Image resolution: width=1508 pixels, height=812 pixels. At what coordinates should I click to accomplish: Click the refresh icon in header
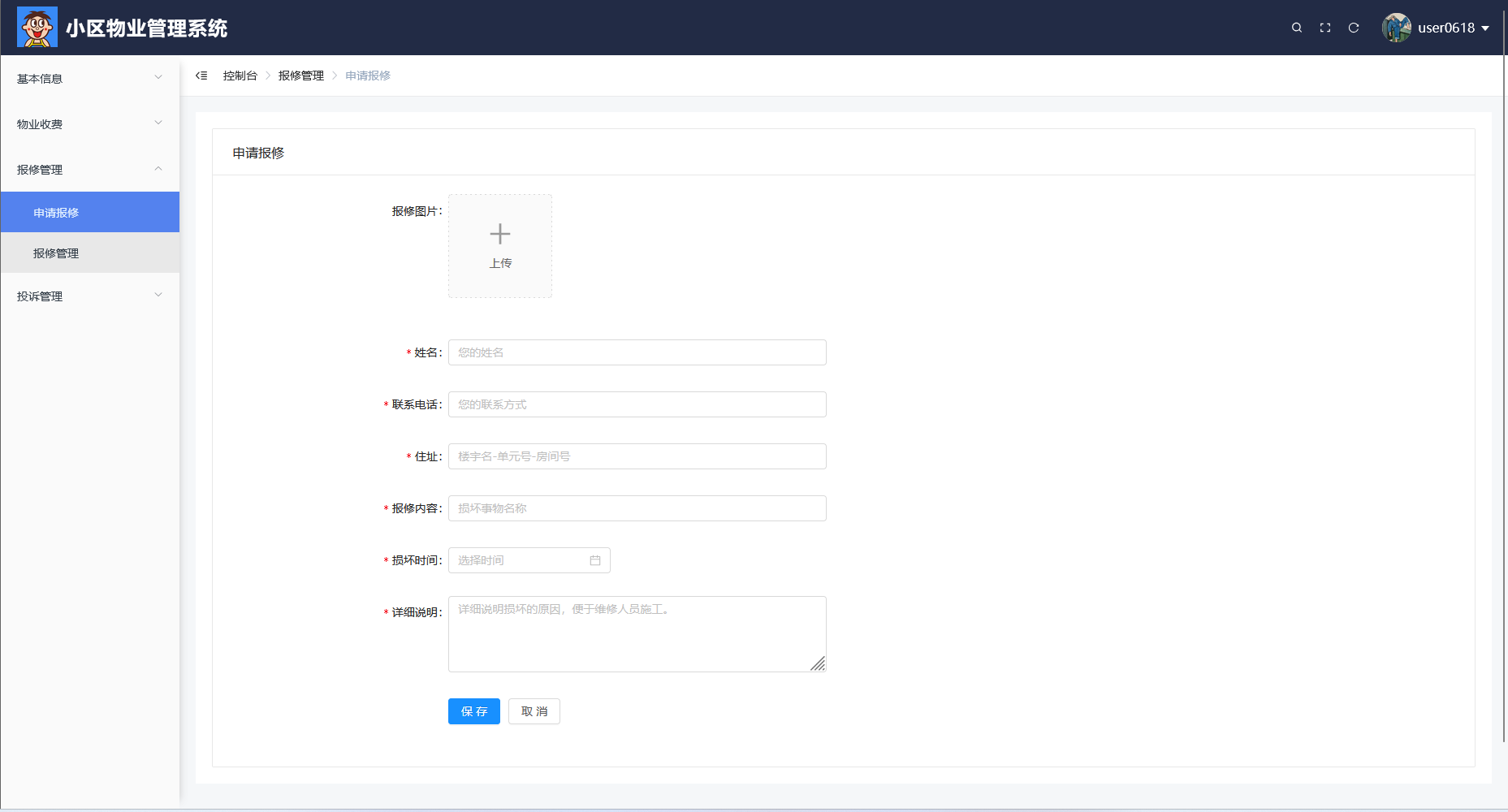[1354, 28]
